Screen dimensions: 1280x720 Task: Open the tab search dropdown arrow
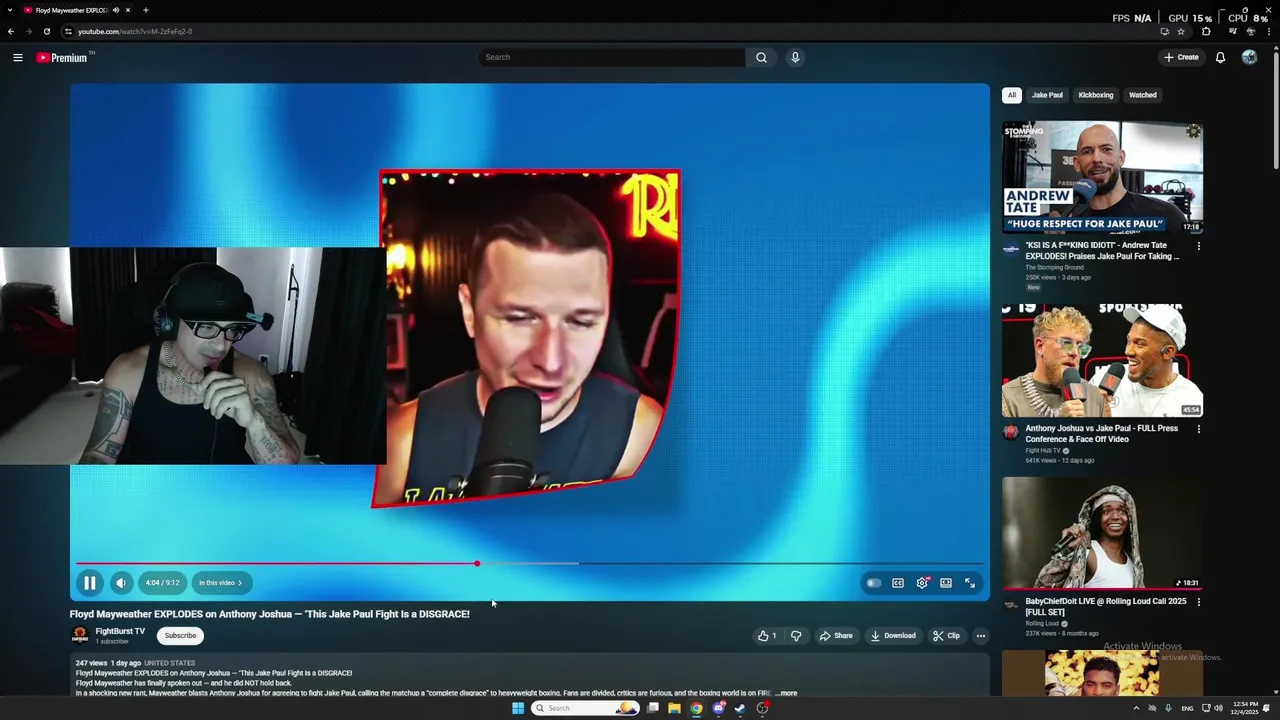click(x=10, y=10)
